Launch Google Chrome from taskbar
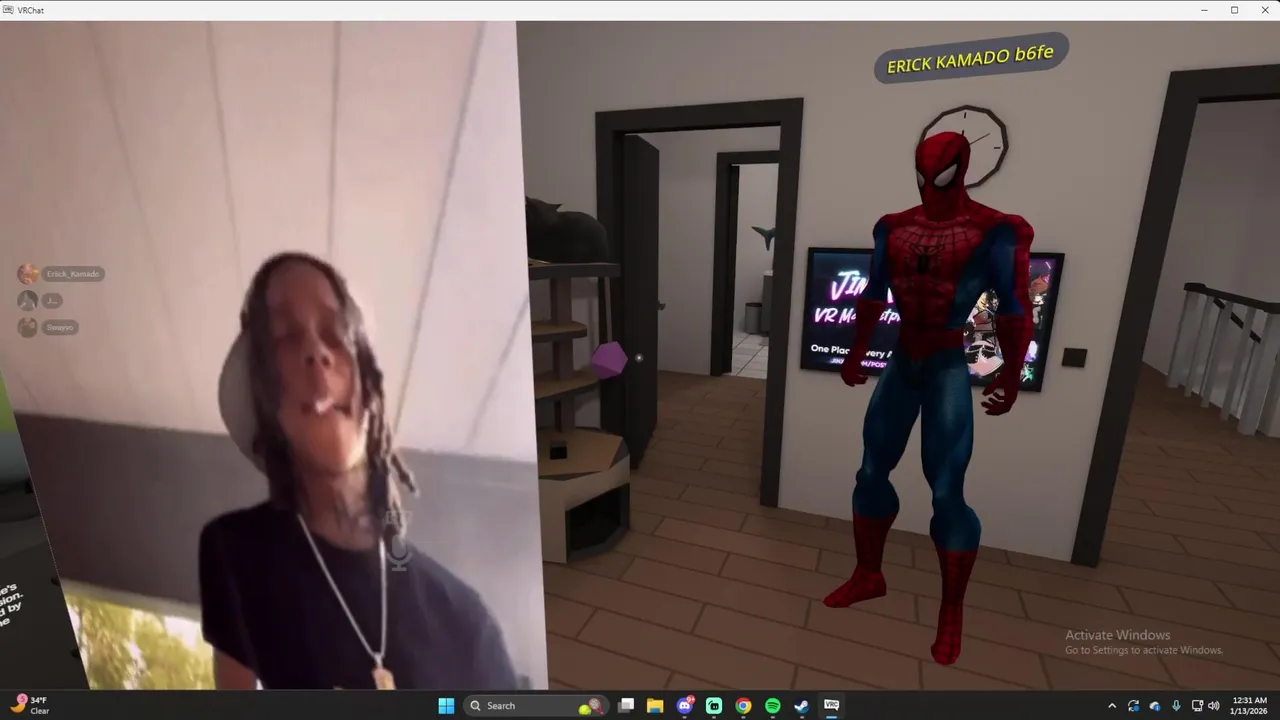Viewport: 1280px width, 720px height. click(x=743, y=705)
